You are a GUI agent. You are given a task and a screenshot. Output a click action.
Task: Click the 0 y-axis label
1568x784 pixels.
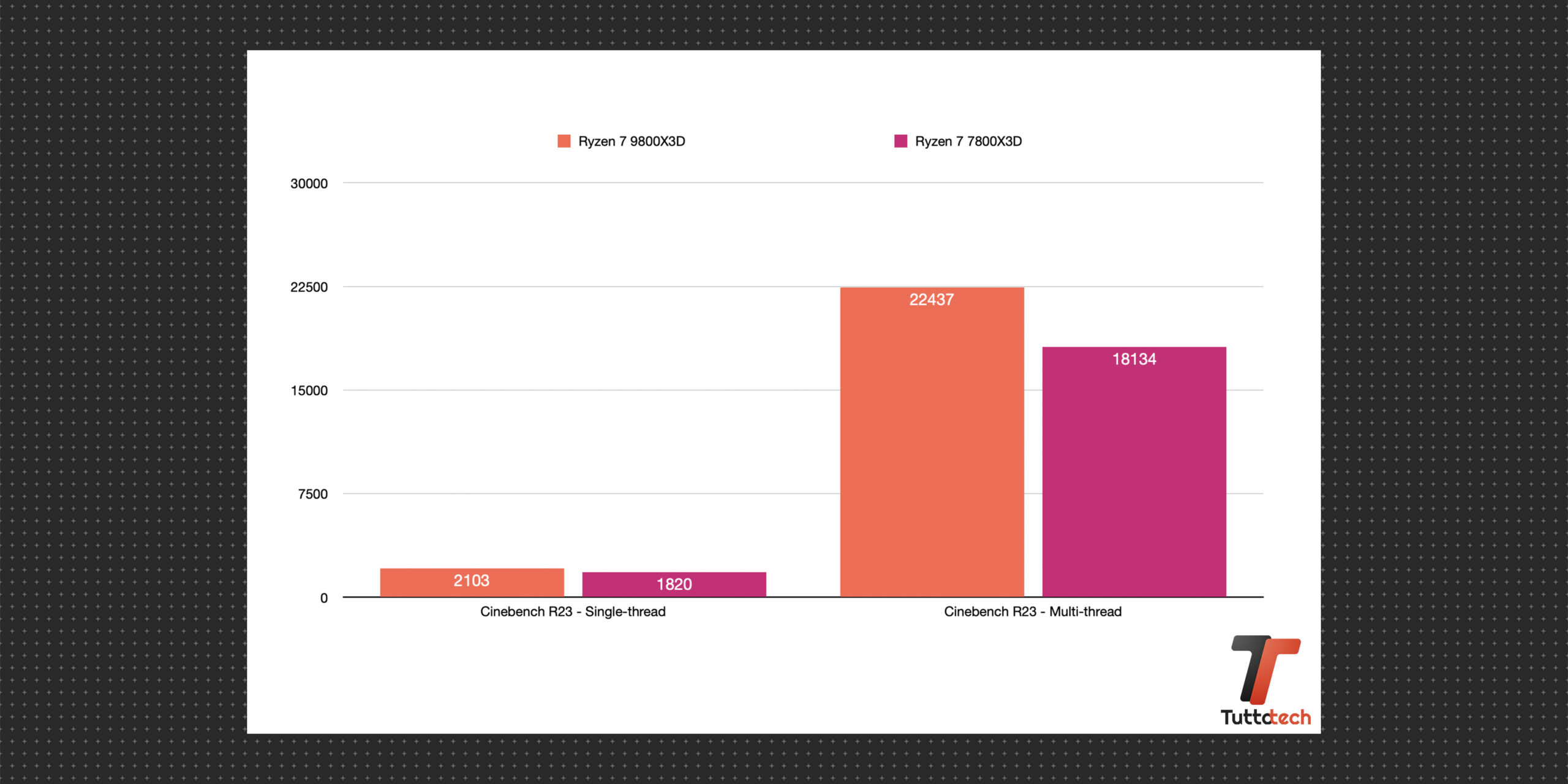[324, 598]
